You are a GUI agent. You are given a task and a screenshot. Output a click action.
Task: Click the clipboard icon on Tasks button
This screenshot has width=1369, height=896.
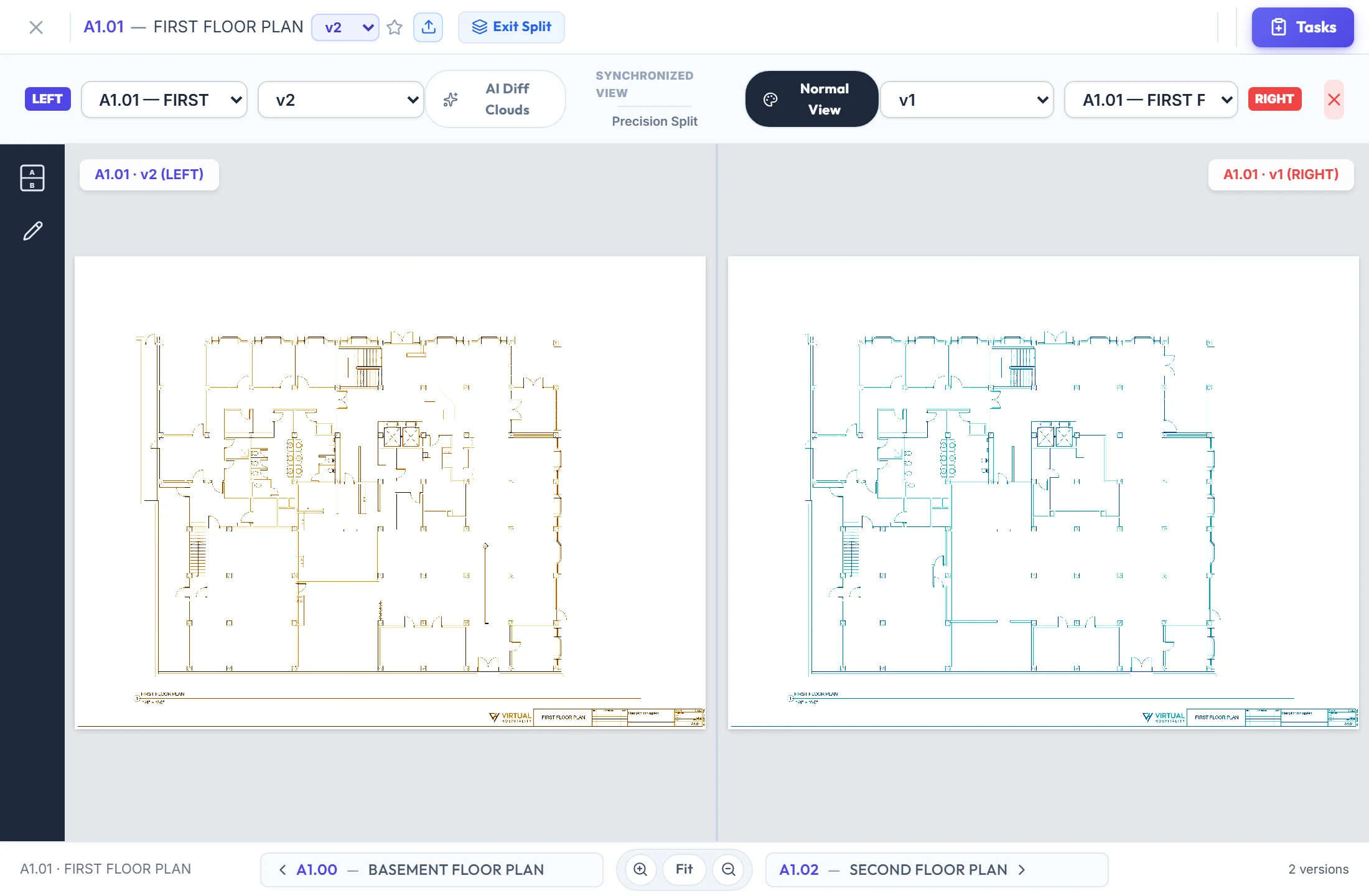[x=1278, y=27]
